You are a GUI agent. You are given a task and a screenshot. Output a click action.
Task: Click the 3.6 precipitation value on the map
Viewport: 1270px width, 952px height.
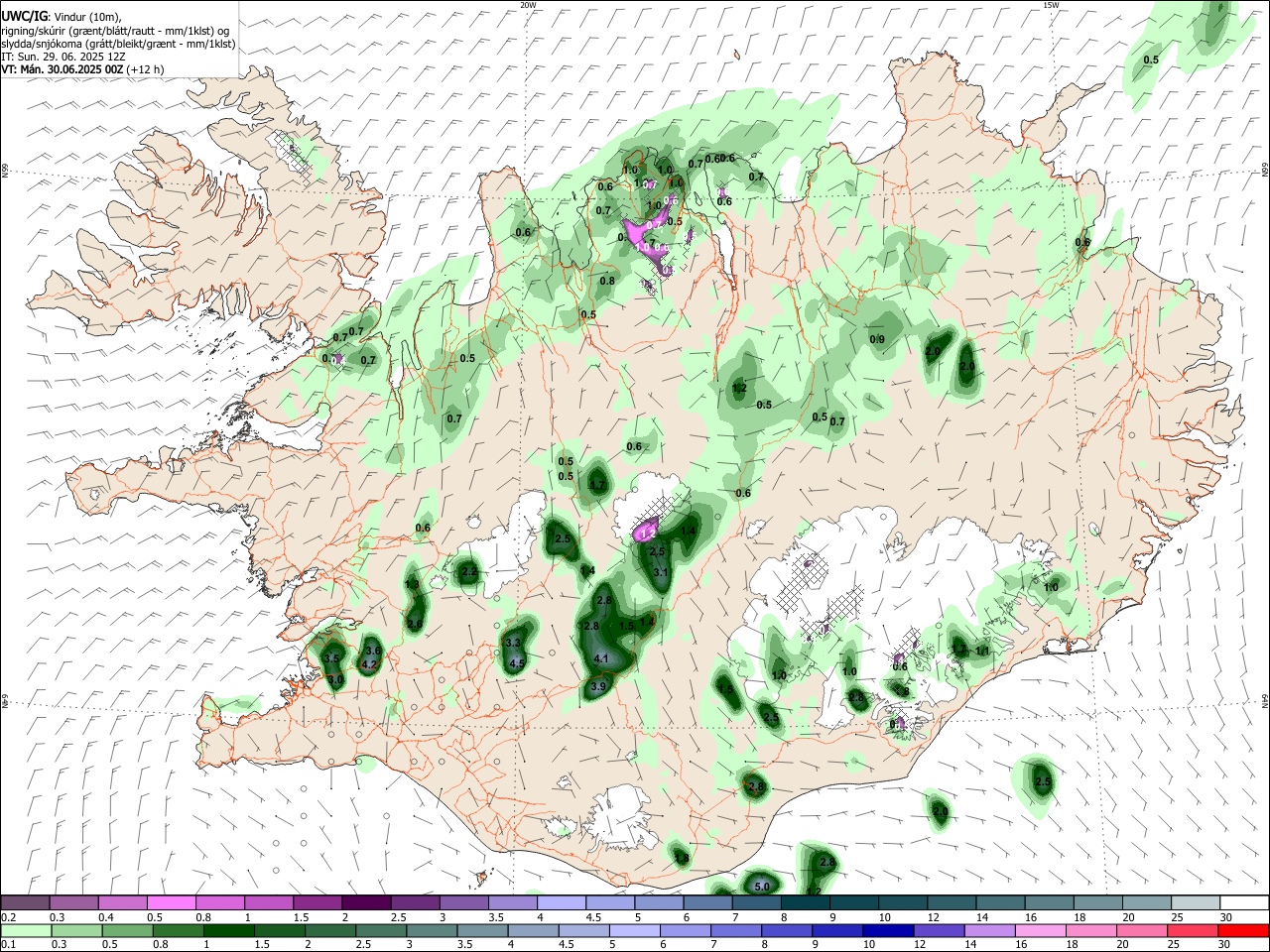(x=373, y=651)
